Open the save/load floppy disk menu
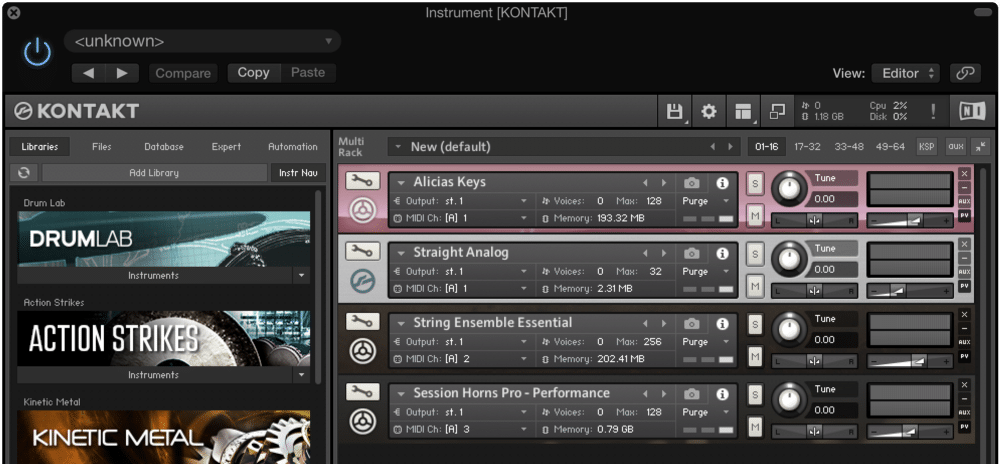This screenshot has width=1000, height=464. (674, 112)
